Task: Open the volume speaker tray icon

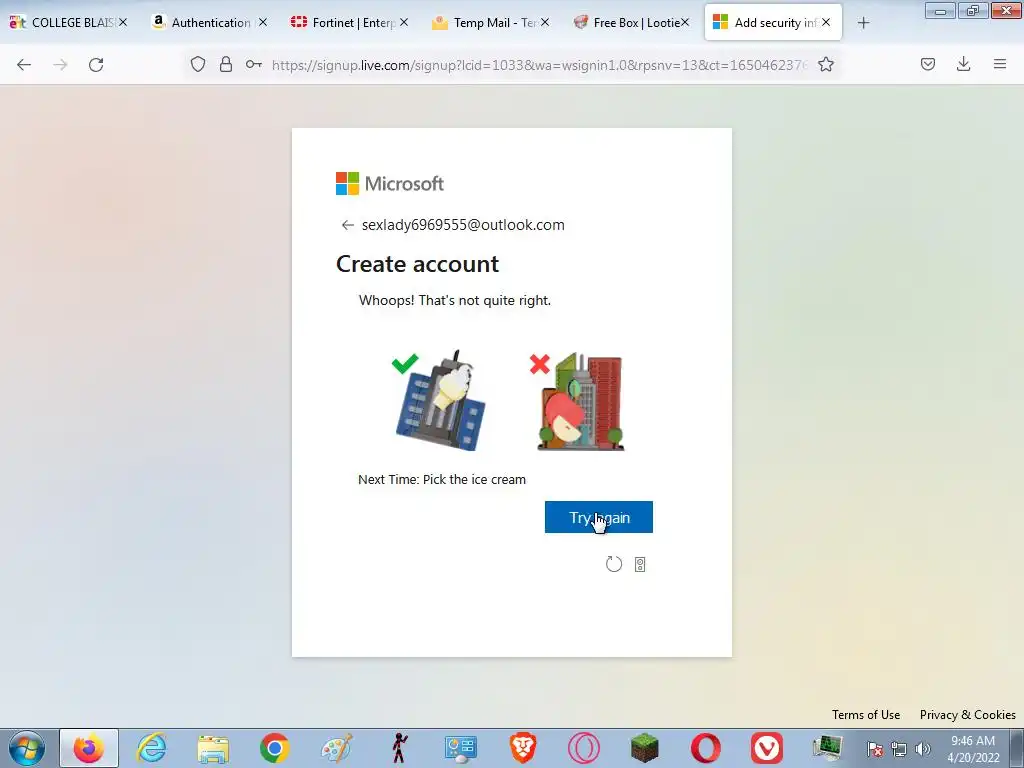Action: pos(923,749)
